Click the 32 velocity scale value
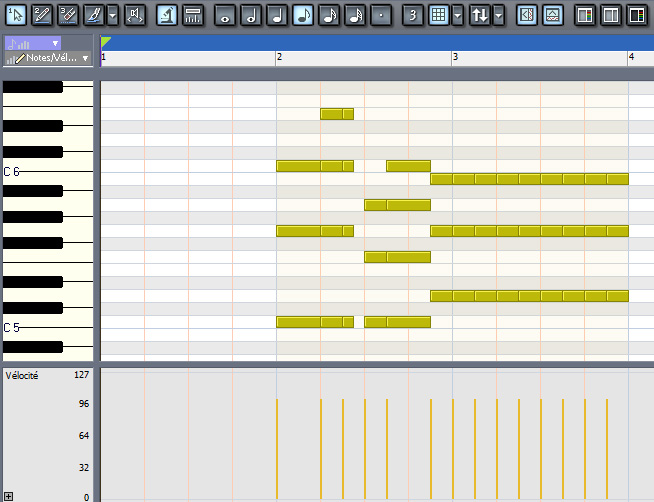Viewport: 654px width, 502px height. tap(84, 468)
